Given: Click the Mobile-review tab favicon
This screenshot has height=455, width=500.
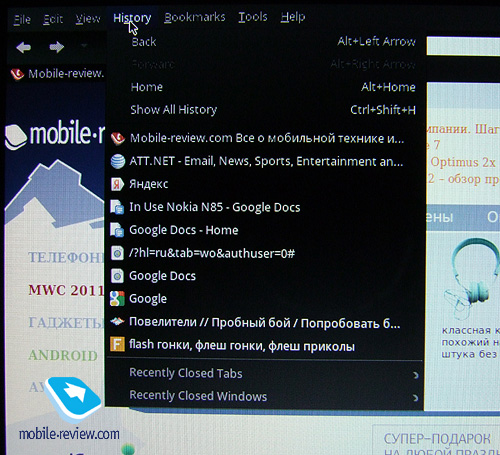Looking at the screenshot, I should pyautogui.click(x=17, y=74).
